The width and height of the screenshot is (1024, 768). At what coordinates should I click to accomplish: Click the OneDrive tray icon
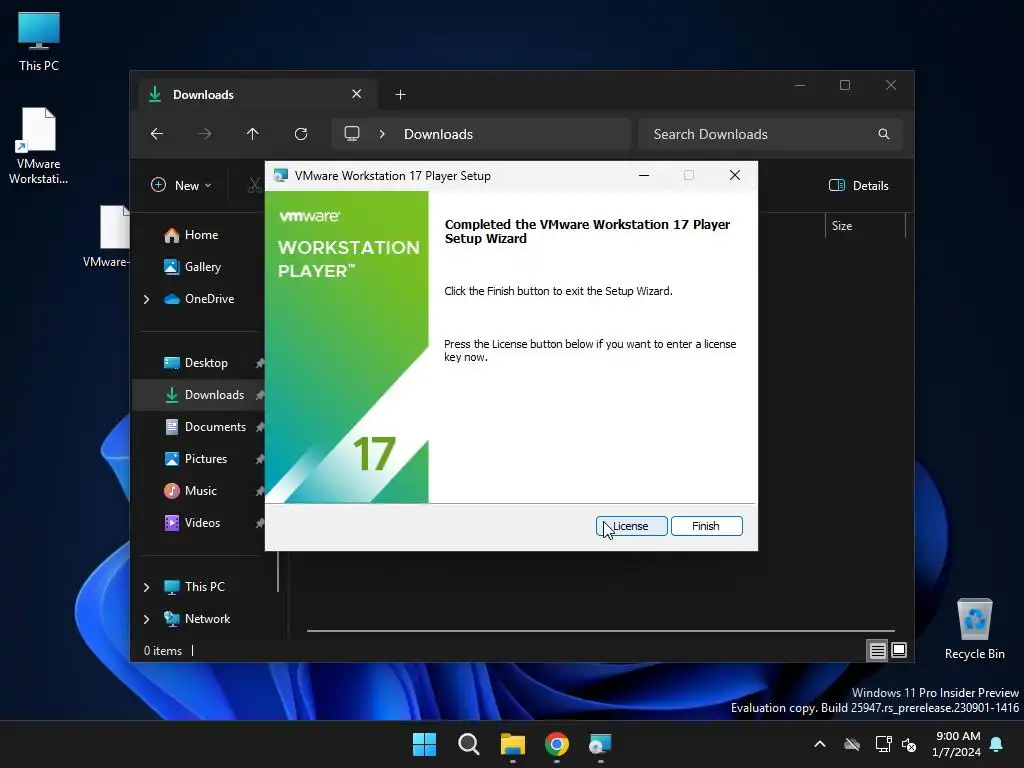852,744
